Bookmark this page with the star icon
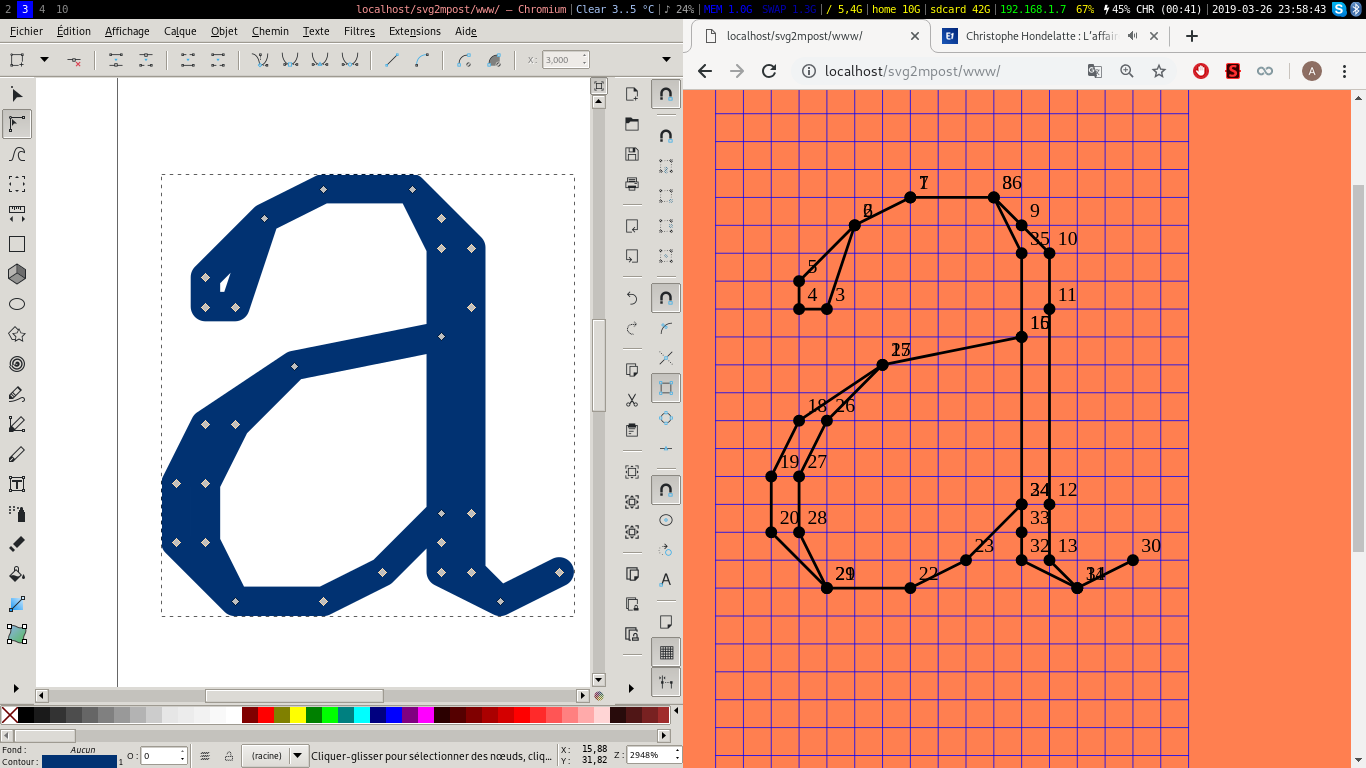Screen dimensions: 1366x768 click(1159, 71)
